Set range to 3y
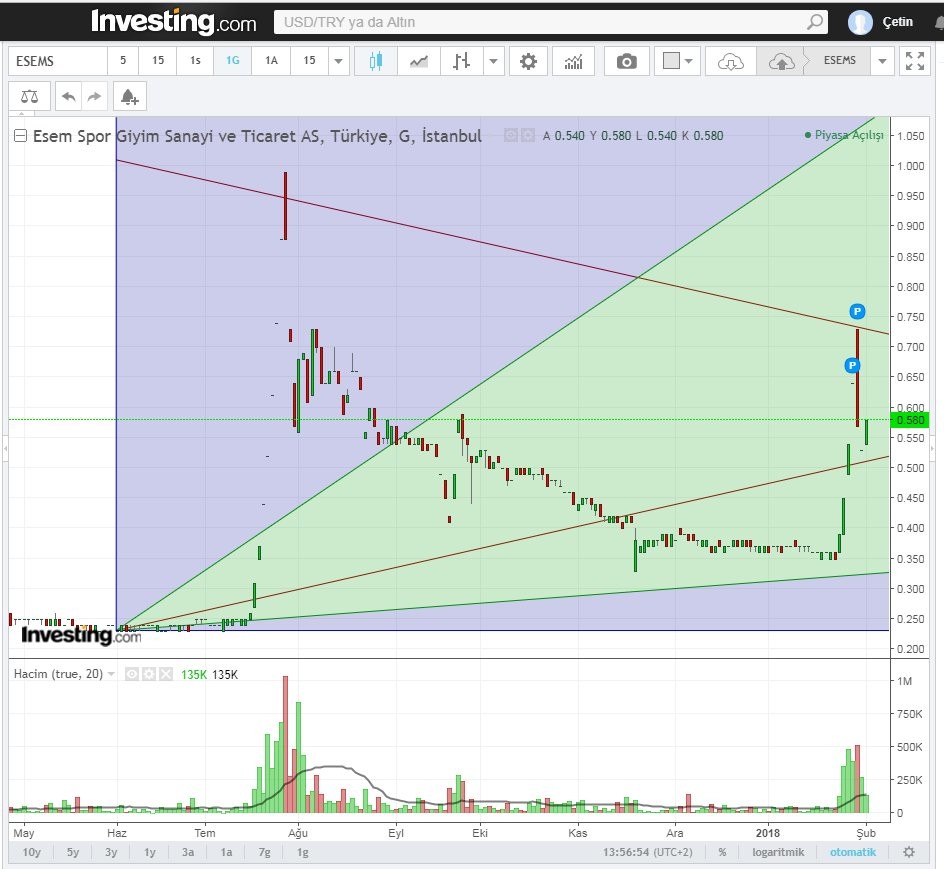Image resolution: width=944 pixels, height=869 pixels. pos(111,852)
